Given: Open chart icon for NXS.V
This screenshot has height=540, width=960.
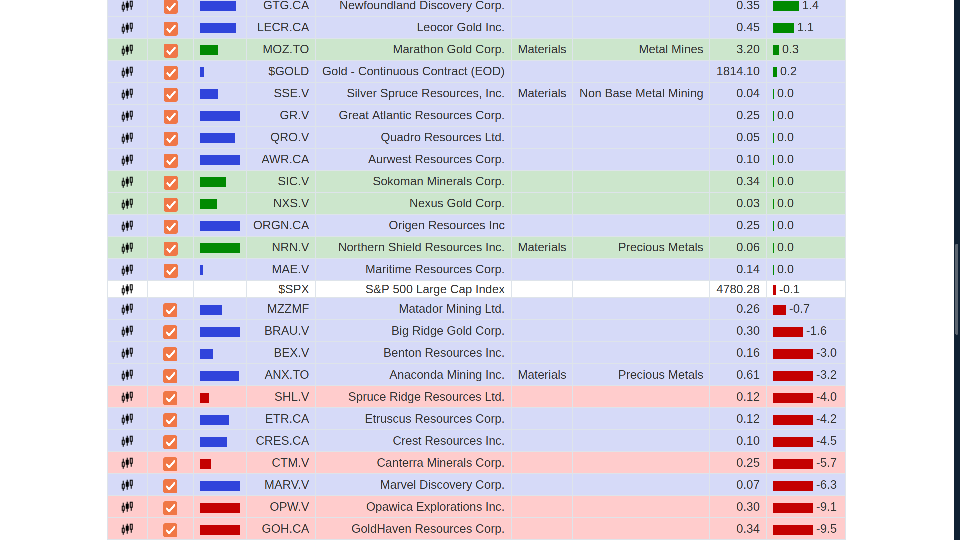Looking at the screenshot, I should [x=127, y=204].
